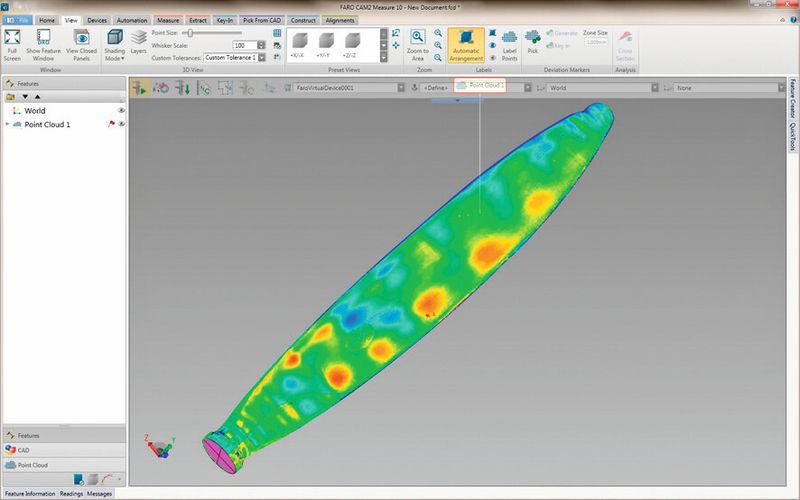
Task: Click the Whisker Scale value field
Action: (244, 45)
